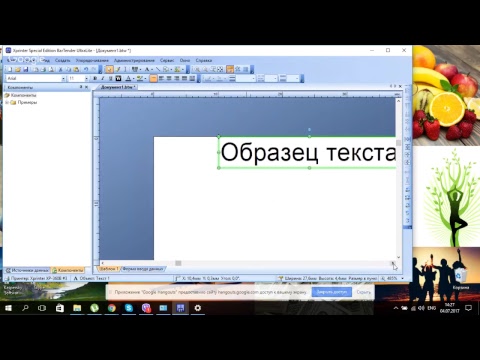Toggle Italic formatting

coord(102,78)
